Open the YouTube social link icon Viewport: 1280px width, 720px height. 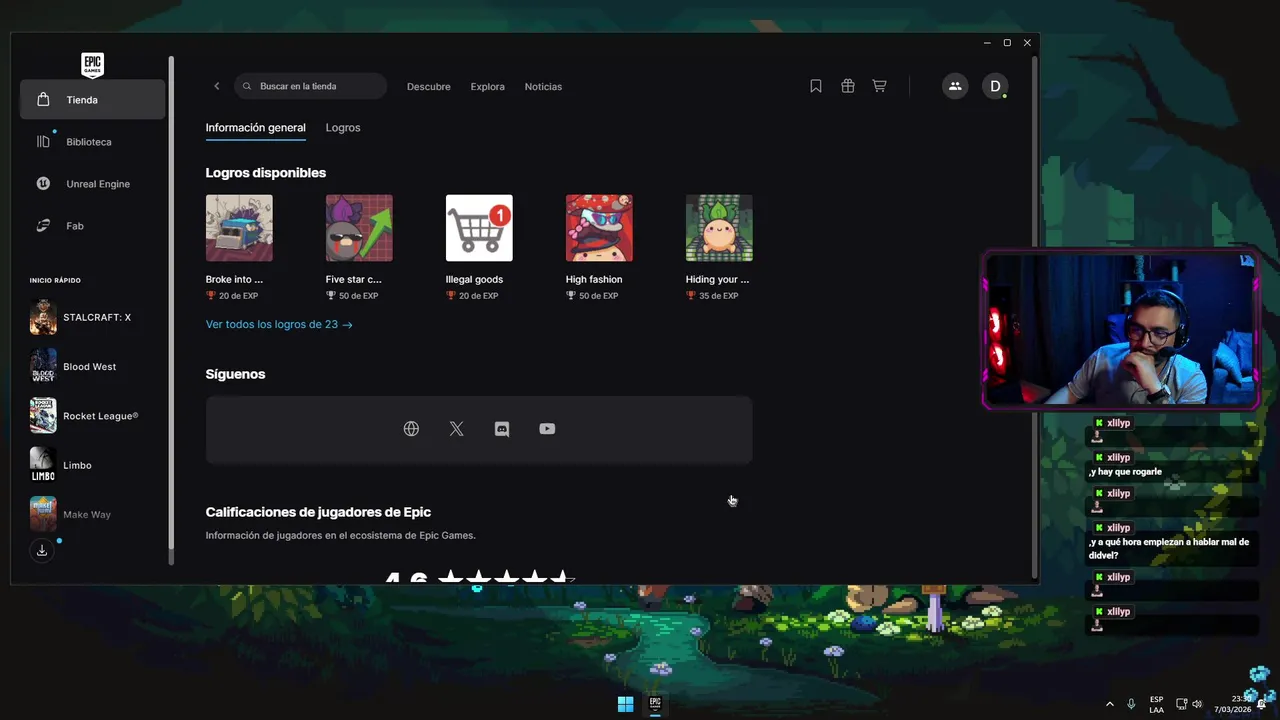point(547,429)
